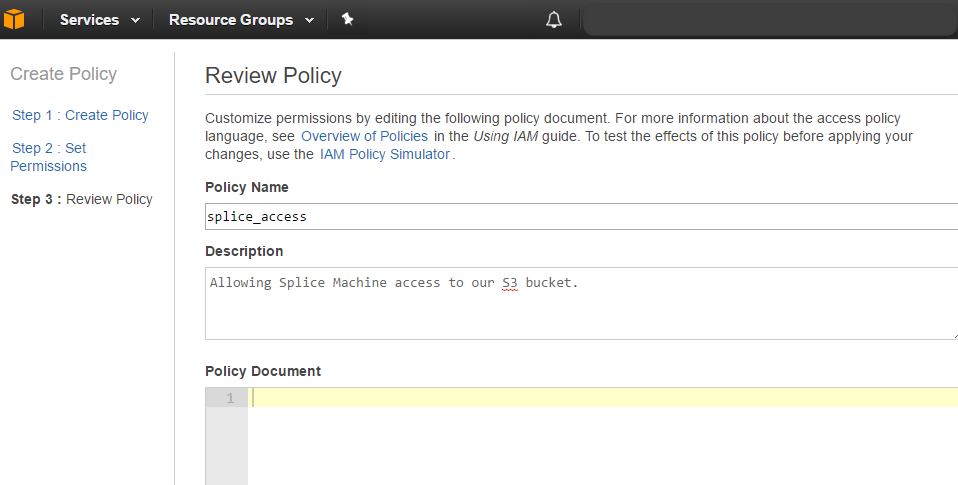Viewport: 958px width, 485px height.
Task: Click line 1 of Policy Document editor
Action: tap(602, 398)
